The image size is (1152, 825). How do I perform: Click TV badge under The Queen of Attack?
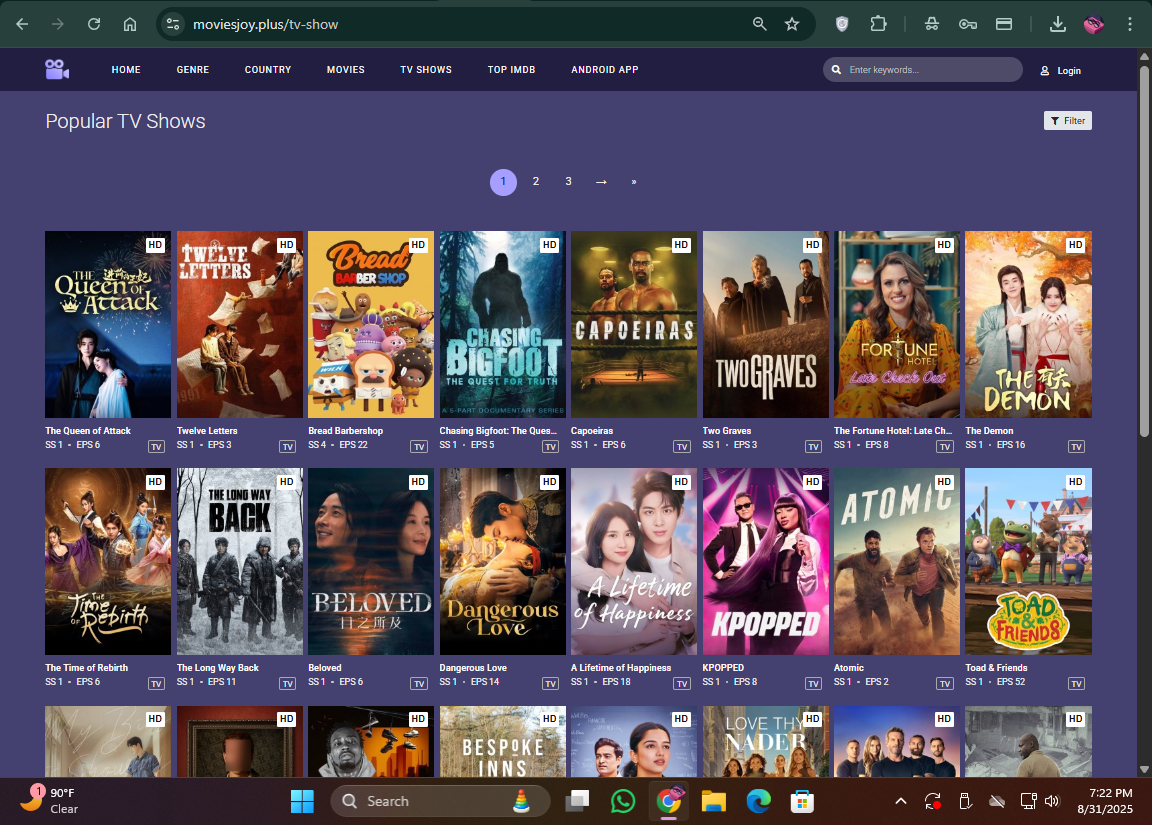click(x=156, y=447)
